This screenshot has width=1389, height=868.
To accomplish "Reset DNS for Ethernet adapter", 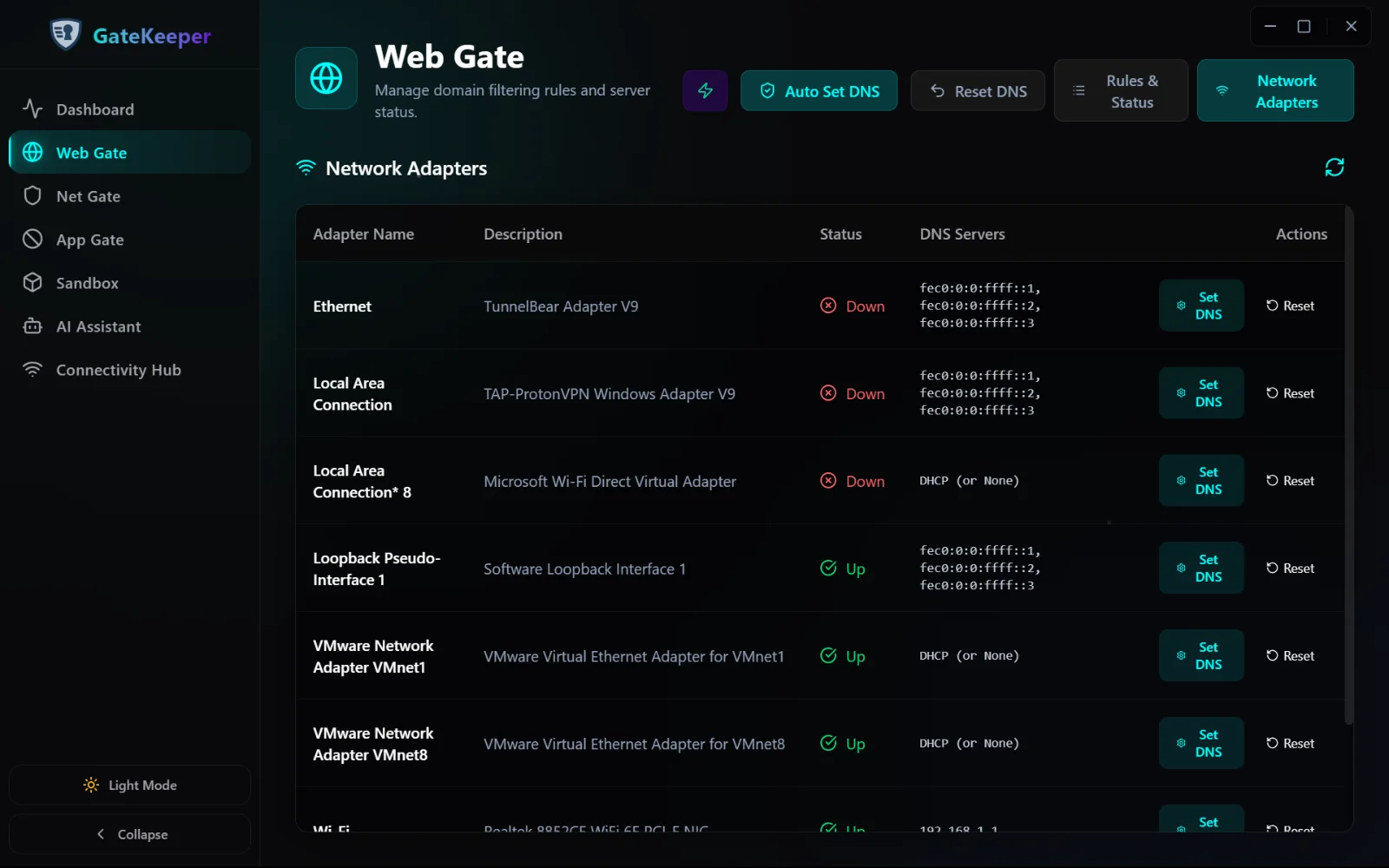I will click(1290, 306).
